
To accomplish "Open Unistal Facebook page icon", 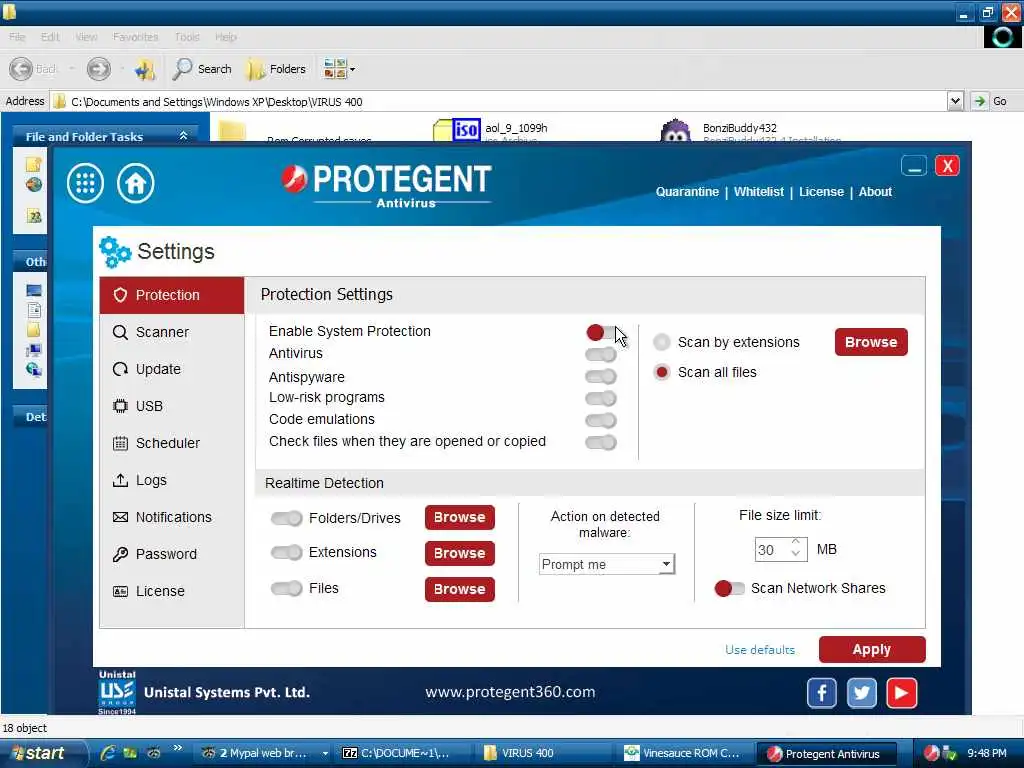I will [x=822, y=693].
